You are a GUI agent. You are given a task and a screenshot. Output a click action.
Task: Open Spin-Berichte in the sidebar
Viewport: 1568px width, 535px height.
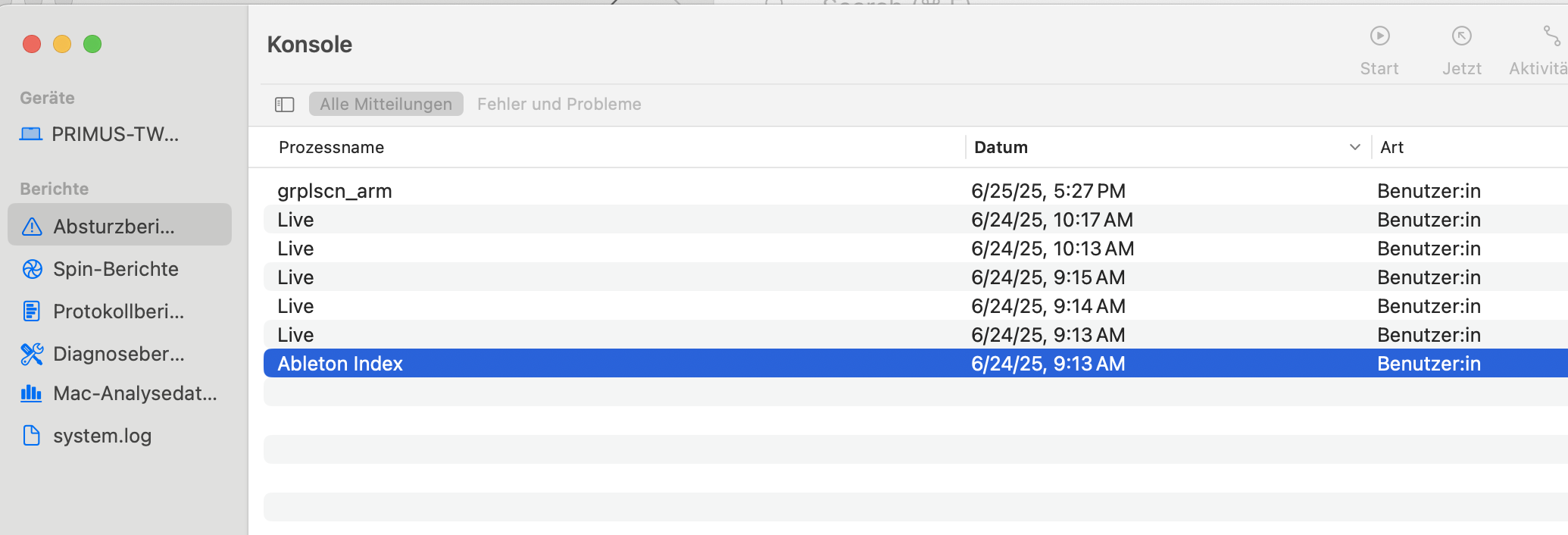point(115,269)
